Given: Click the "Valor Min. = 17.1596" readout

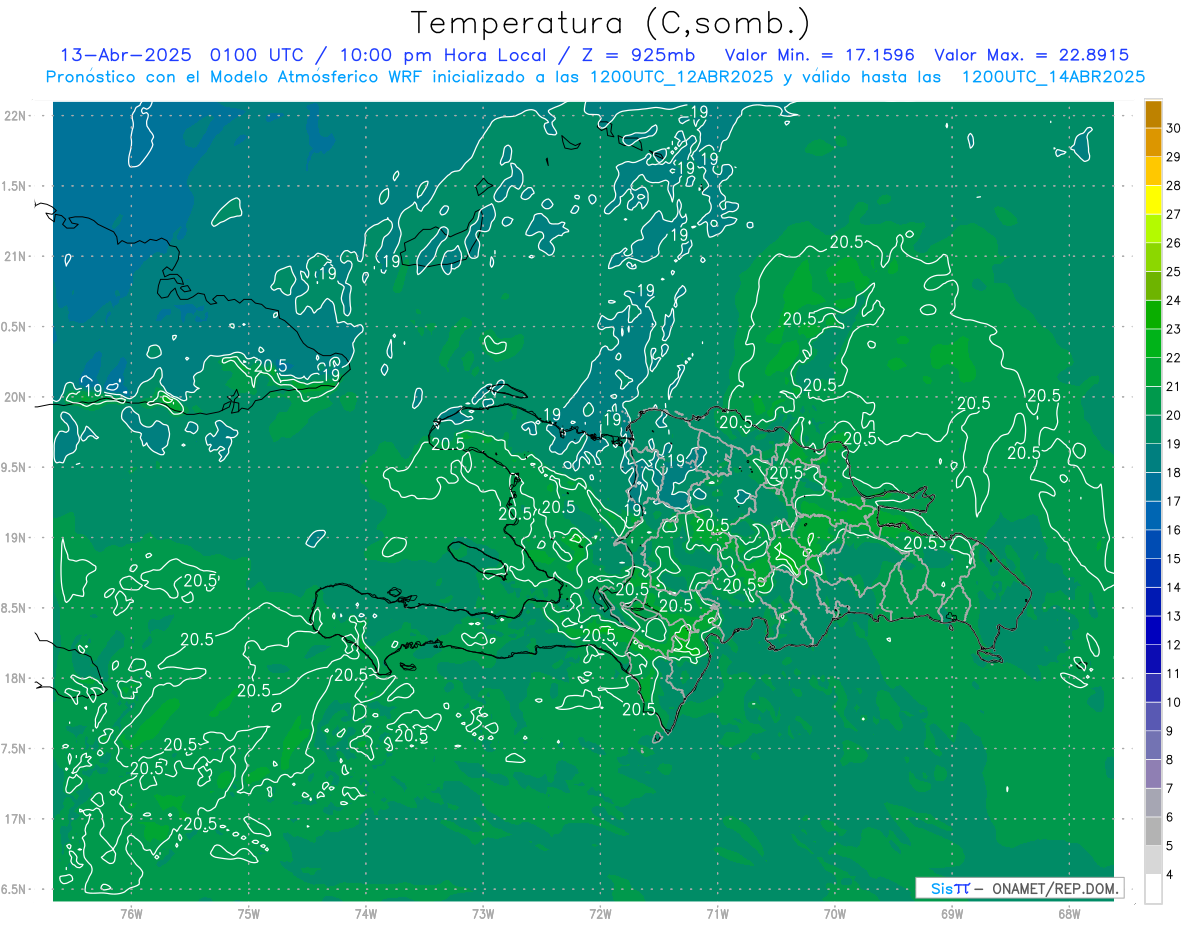Looking at the screenshot, I should [820, 55].
